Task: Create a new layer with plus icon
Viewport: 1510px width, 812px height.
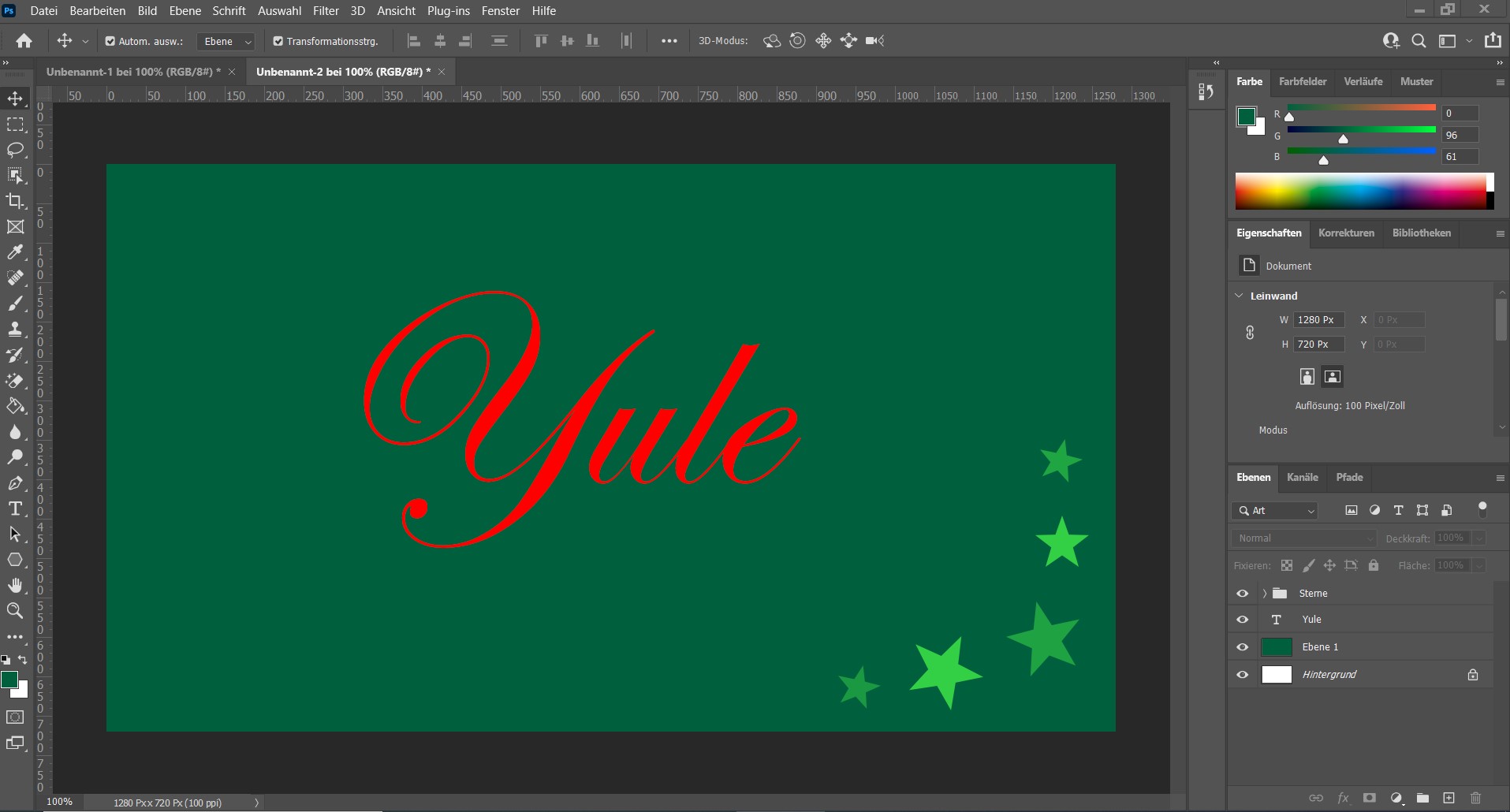Action: (1449, 798)
